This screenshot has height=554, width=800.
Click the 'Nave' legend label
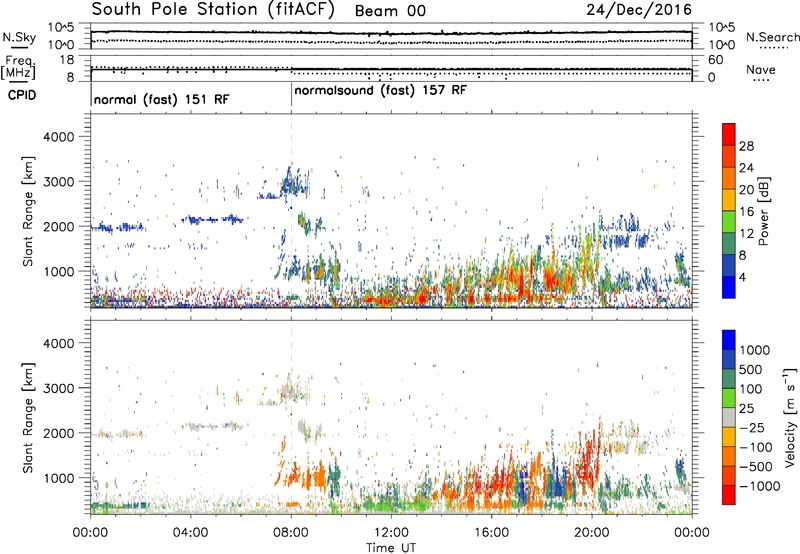point(761,70)
